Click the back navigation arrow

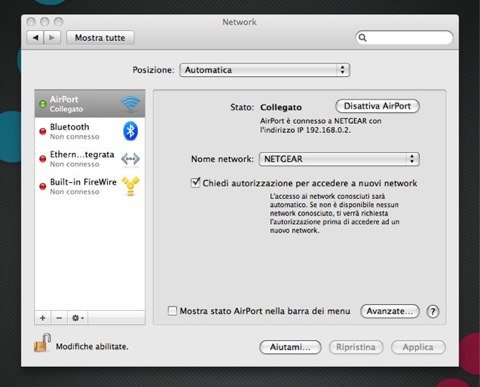tap(35, 38)
